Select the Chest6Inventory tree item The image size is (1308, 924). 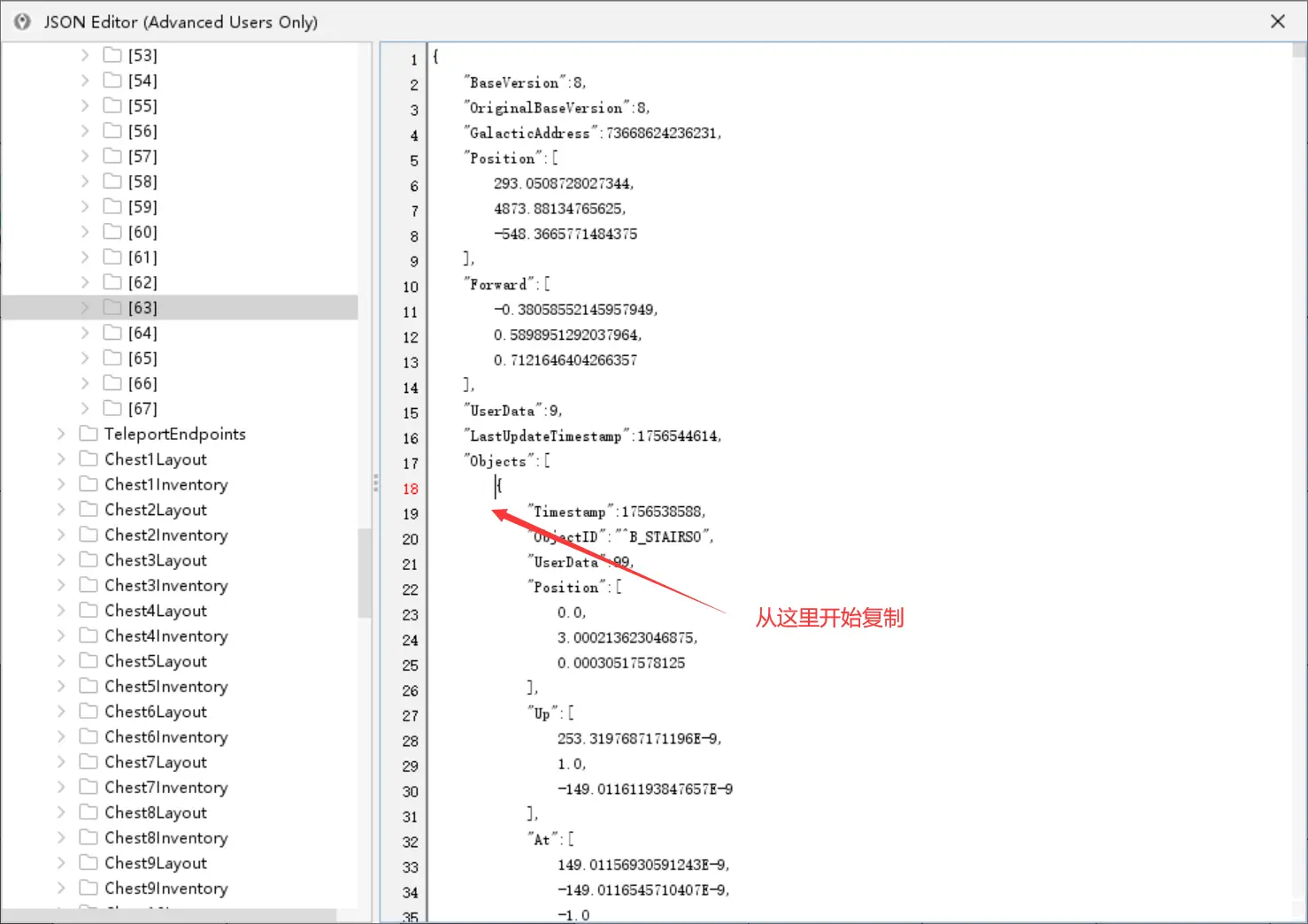click(166, 736)
